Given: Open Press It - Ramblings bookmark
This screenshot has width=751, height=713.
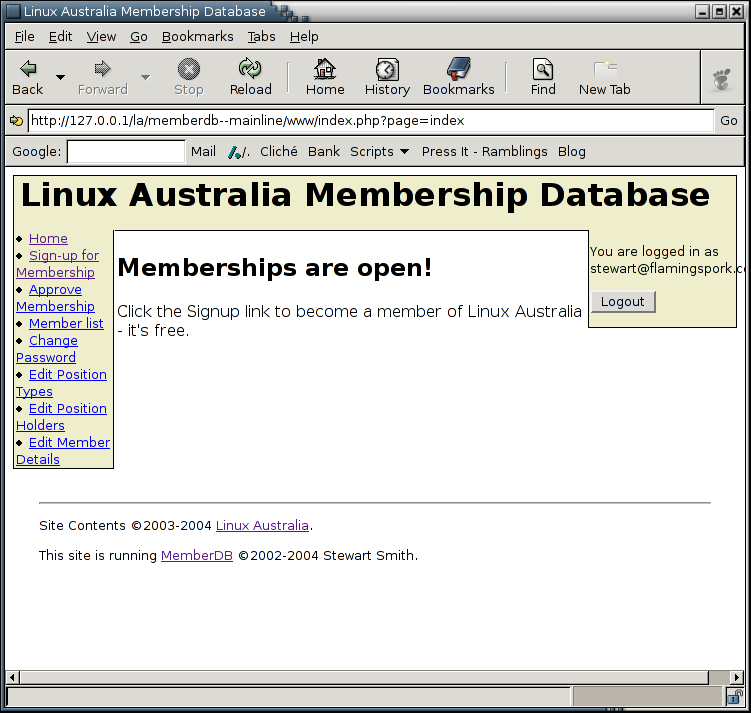Looking at the screenshot, I should point(484,152).
